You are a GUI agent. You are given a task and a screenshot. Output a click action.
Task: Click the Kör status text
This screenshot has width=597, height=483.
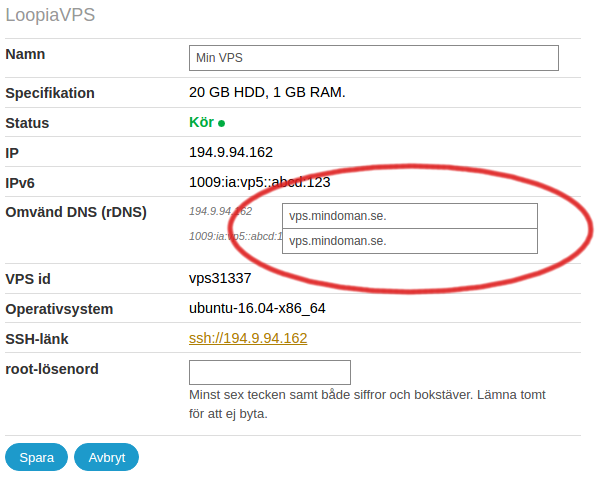point(201,122)
